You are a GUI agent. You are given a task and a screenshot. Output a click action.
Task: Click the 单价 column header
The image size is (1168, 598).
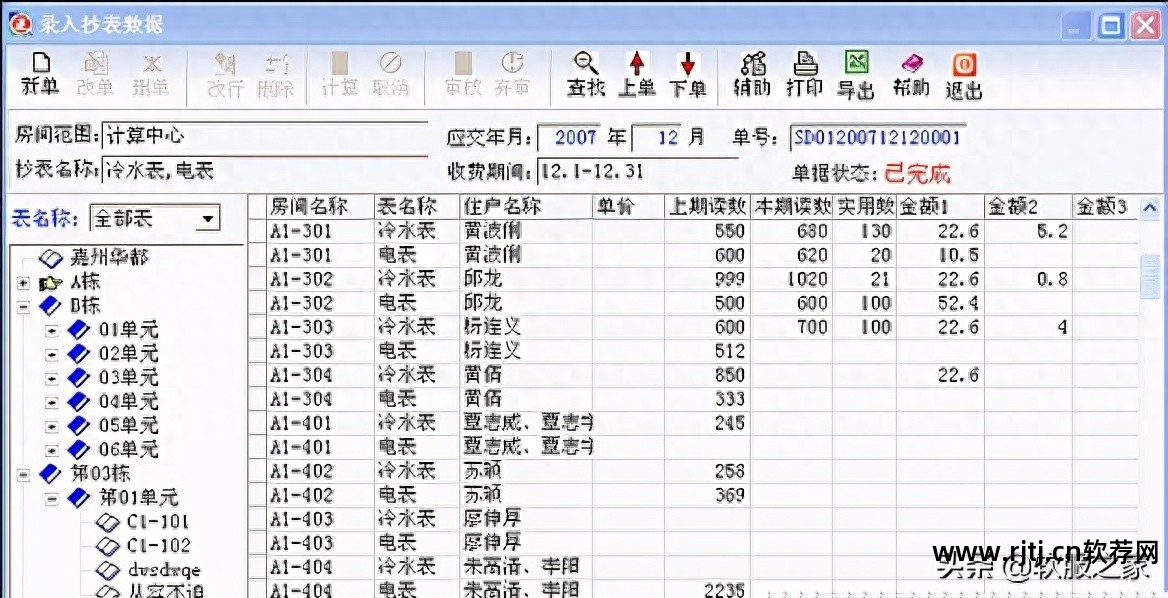[x=629, y=206]
